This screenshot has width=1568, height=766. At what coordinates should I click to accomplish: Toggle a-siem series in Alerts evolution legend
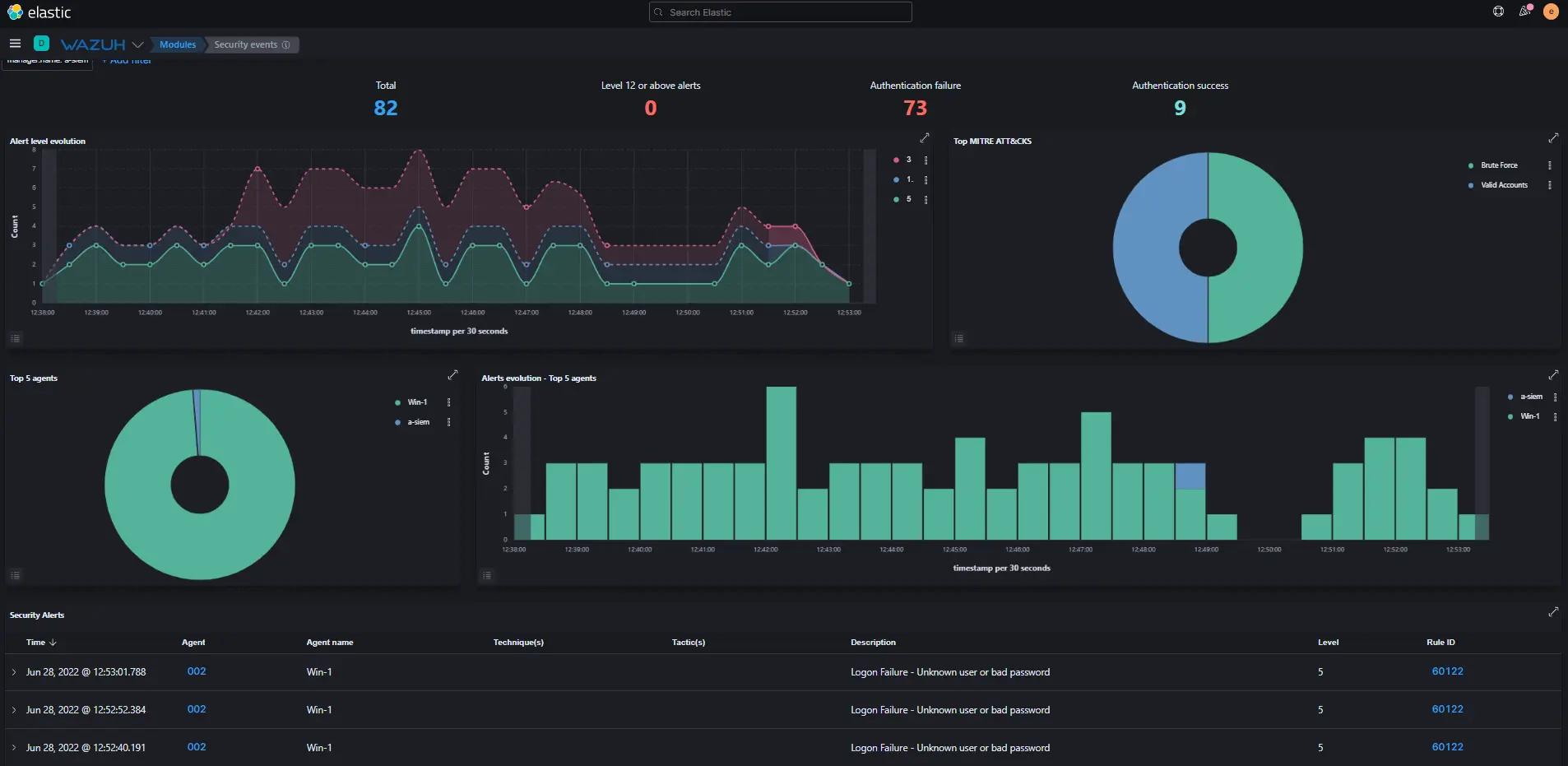pos(1530,397)
